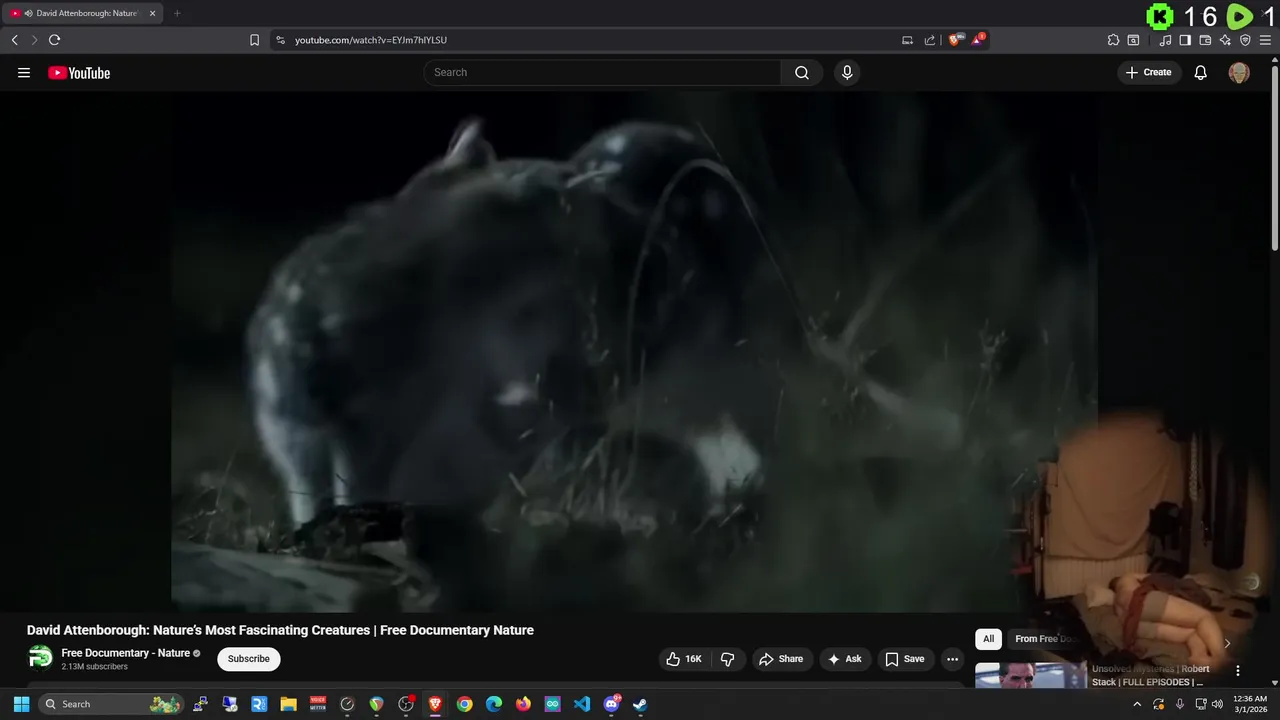Image resolution: width=1280 pixels, height=720 pixels.
Task: Open the browser extensions puzzle icon
Action: [1113, 40]
